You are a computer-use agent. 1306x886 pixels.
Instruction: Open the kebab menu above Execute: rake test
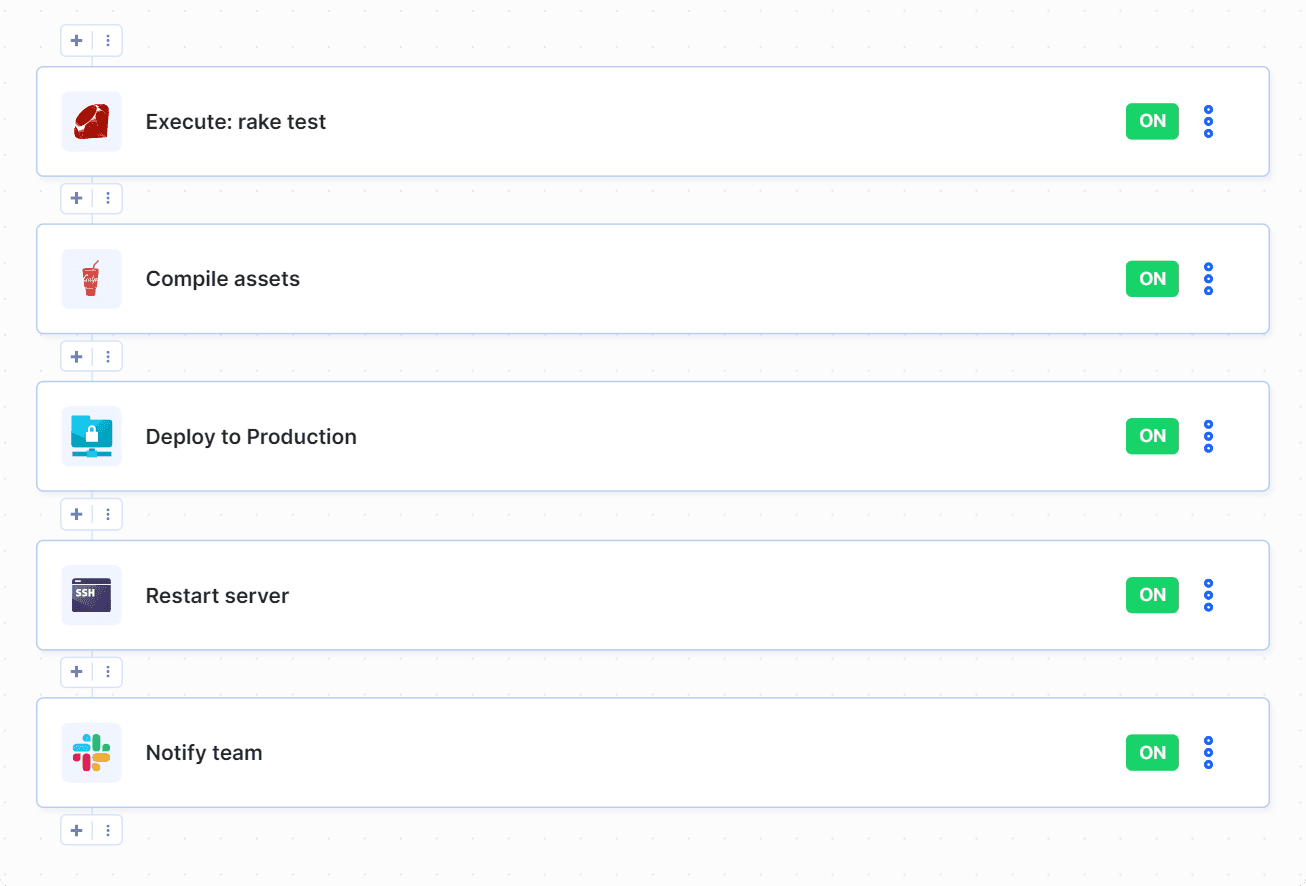[x=107, y=40]
